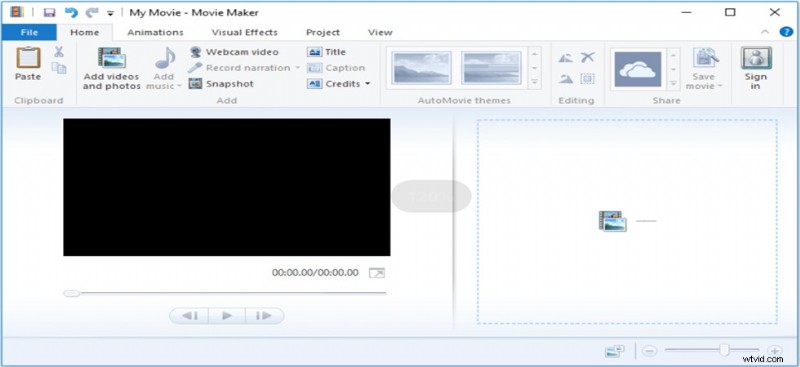Click the Undo arrow in title bar
Viewport: 800px width, 367px height.
click(71, 12)
